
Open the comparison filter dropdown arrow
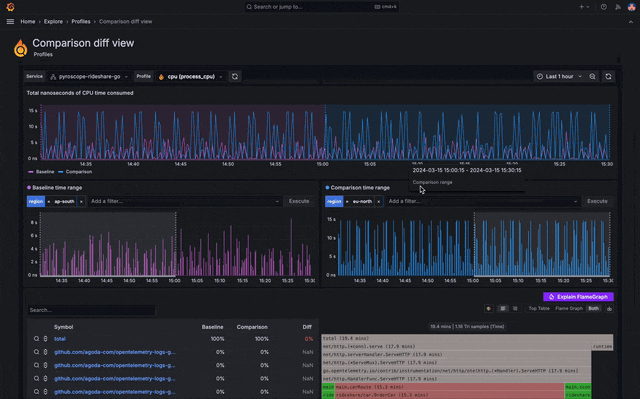(x=576, y=202)
